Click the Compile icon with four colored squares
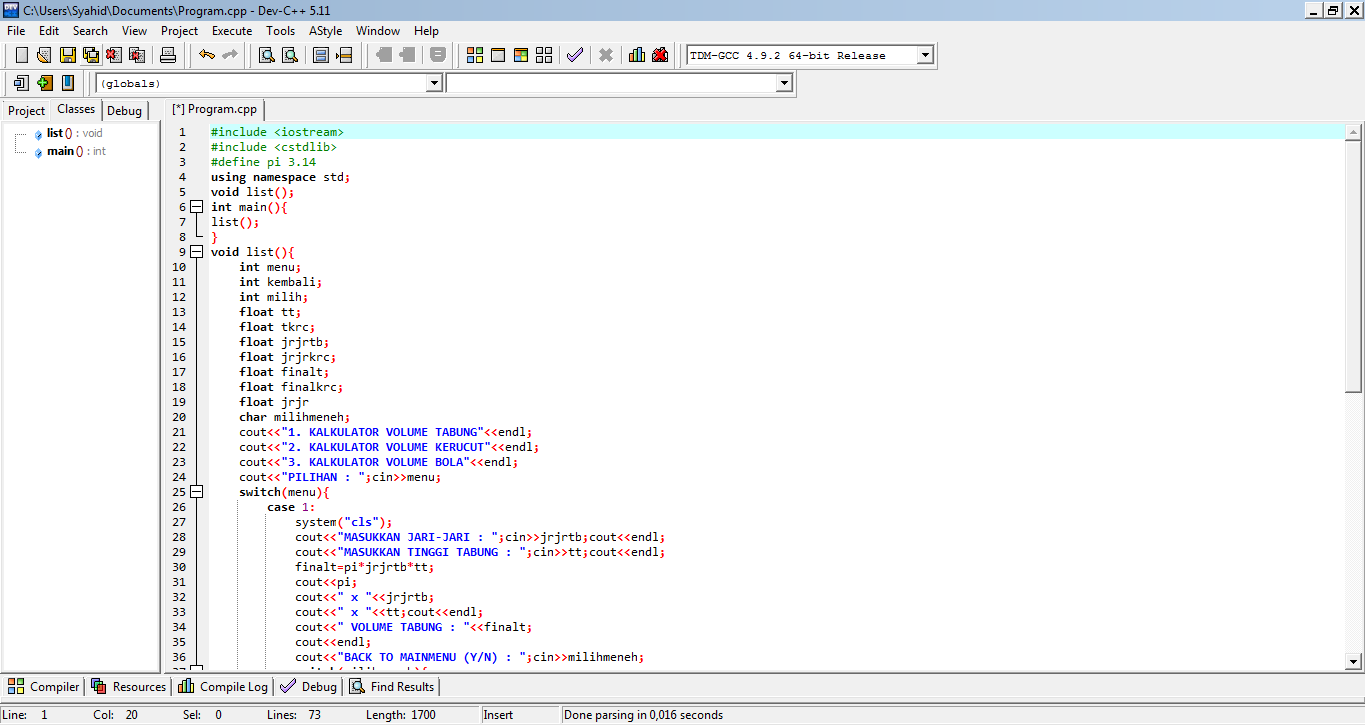The width and height of the screenshot is (1365, 725). (475, 55)
